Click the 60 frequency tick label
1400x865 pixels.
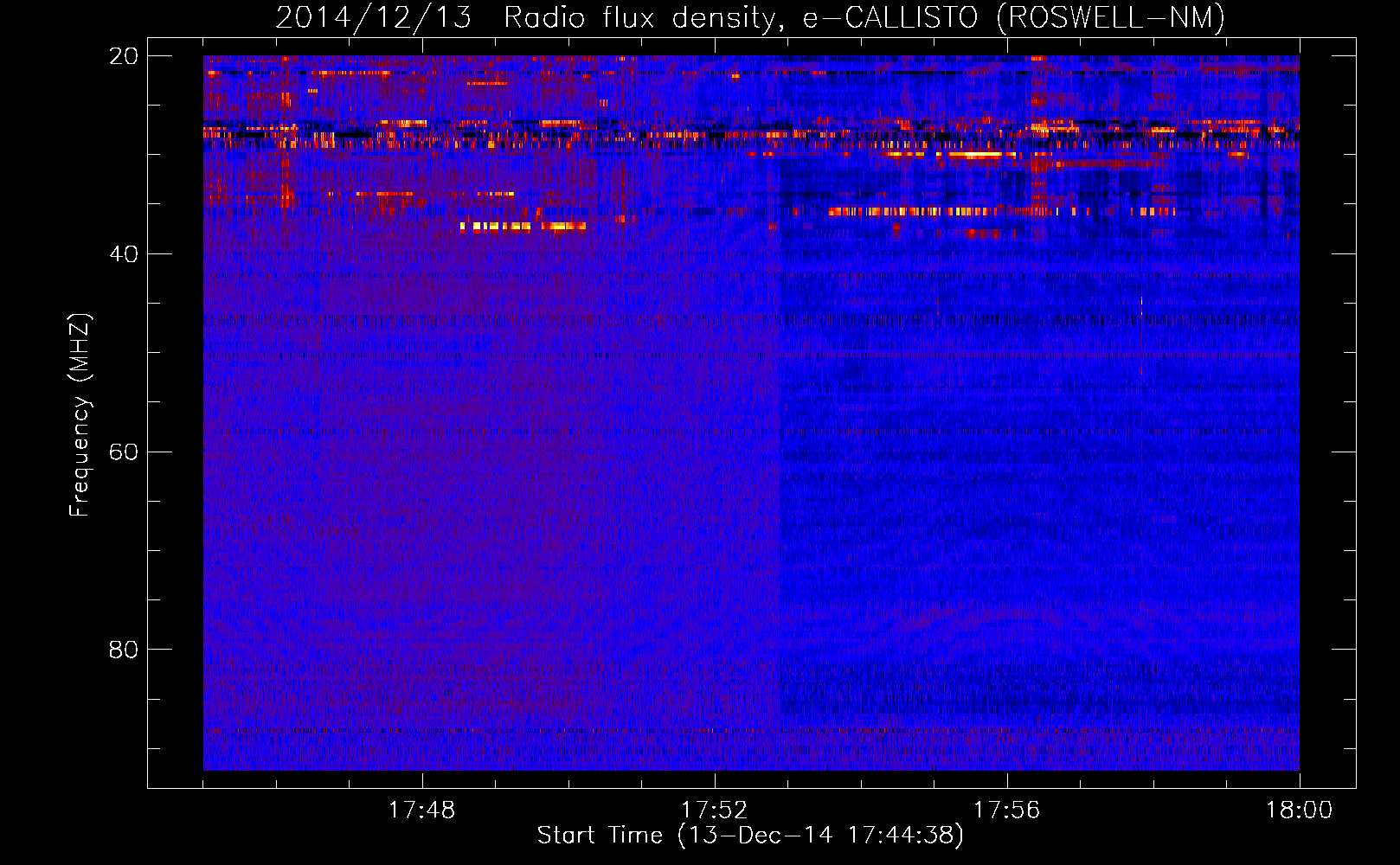(123, 452)
